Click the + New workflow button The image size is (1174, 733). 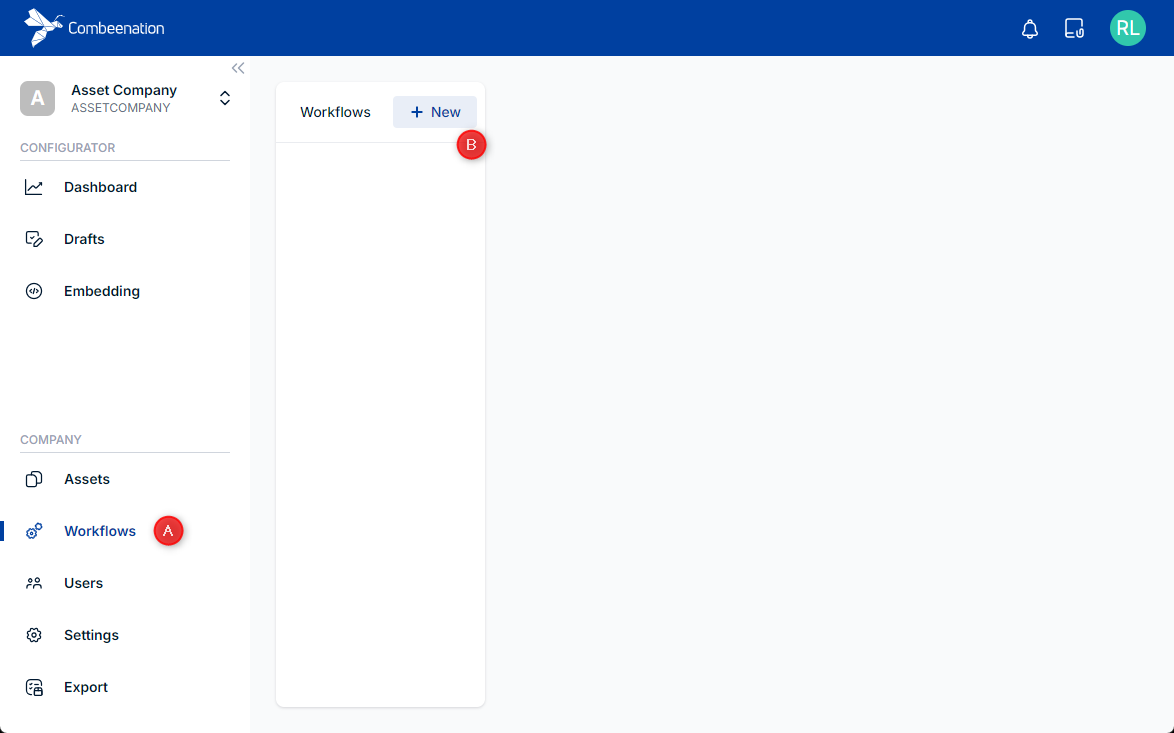click(434, 112)
